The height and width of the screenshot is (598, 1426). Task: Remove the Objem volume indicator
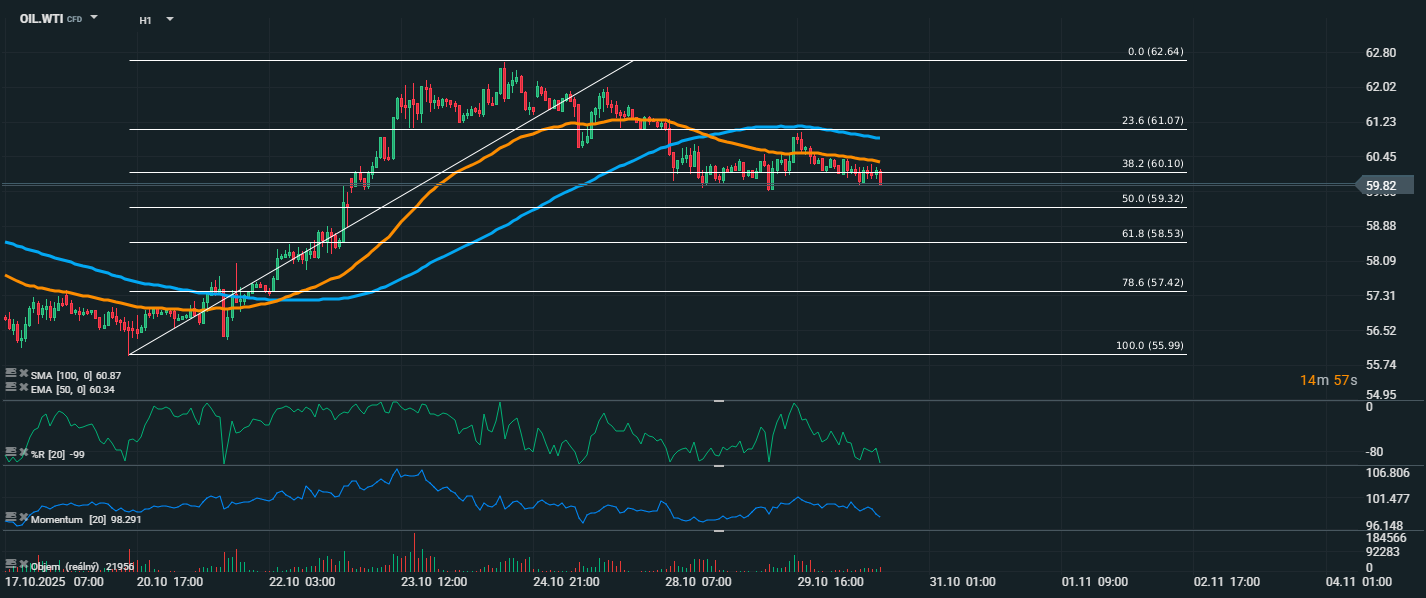[x=23, y=565]
